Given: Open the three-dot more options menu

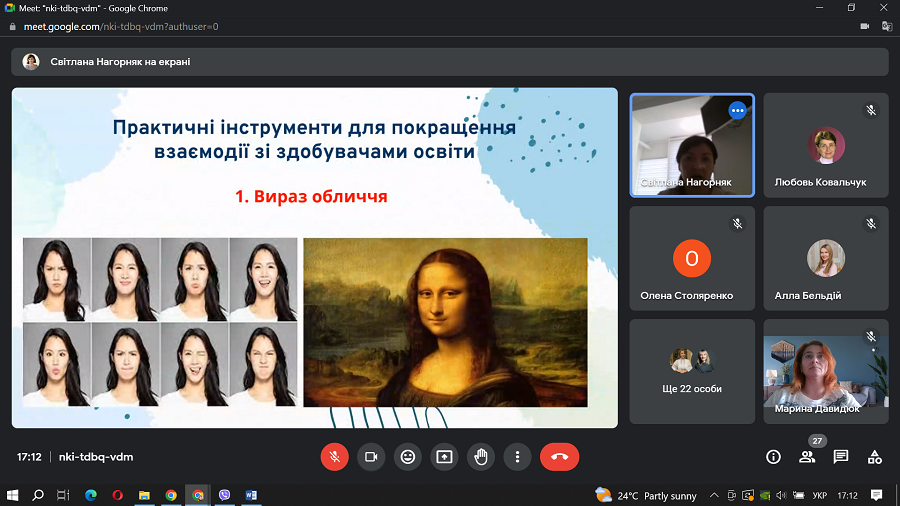Looking at the screenshot, I should pos(518,457).
